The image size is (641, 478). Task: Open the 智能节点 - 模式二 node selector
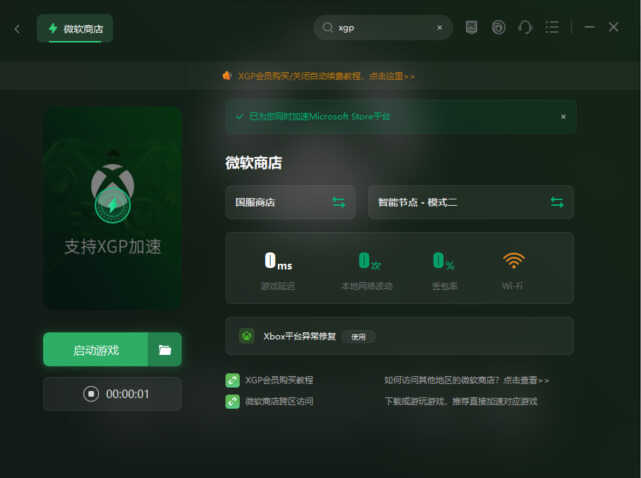(471, 202)
